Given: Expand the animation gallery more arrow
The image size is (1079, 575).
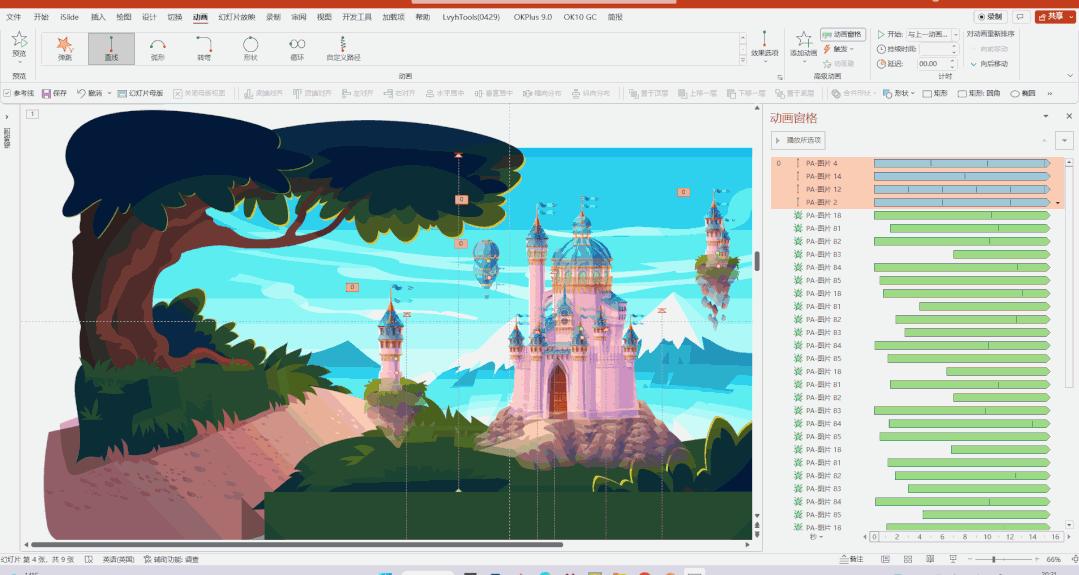Looking at the screenshot, I should 743,61.
